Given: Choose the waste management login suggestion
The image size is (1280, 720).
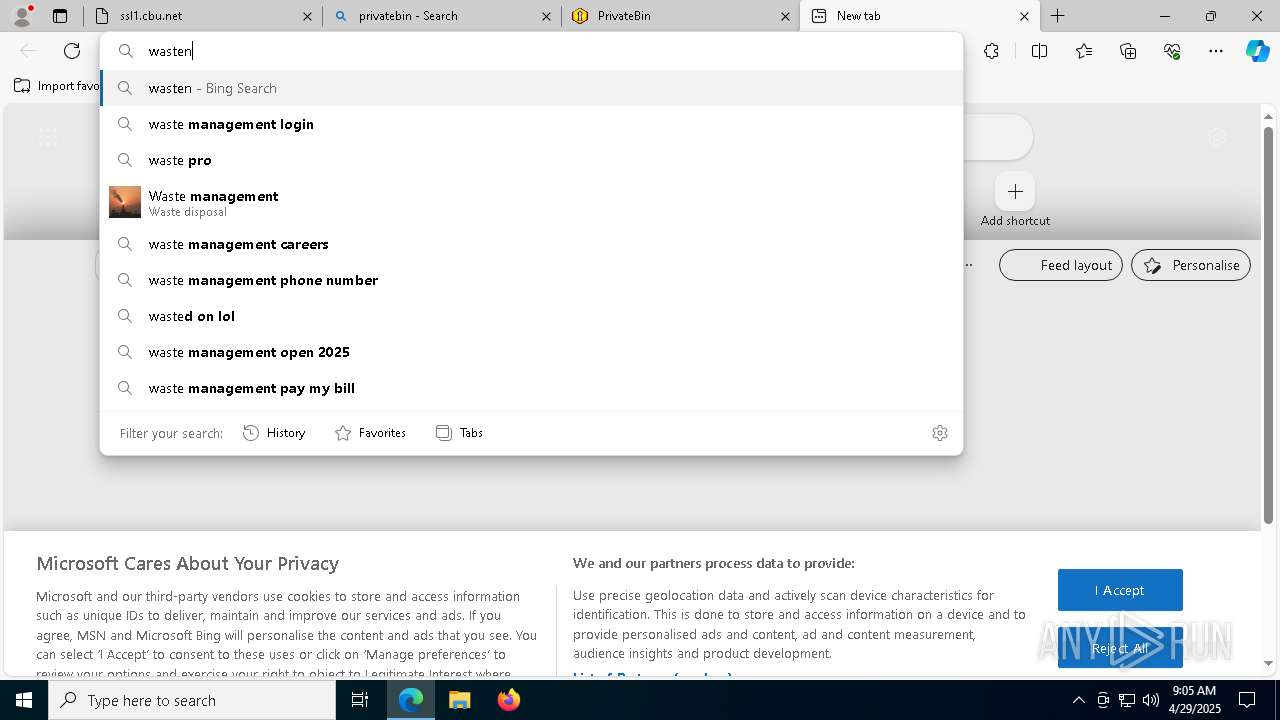Looking at the screenshot, I should point(531,124).
